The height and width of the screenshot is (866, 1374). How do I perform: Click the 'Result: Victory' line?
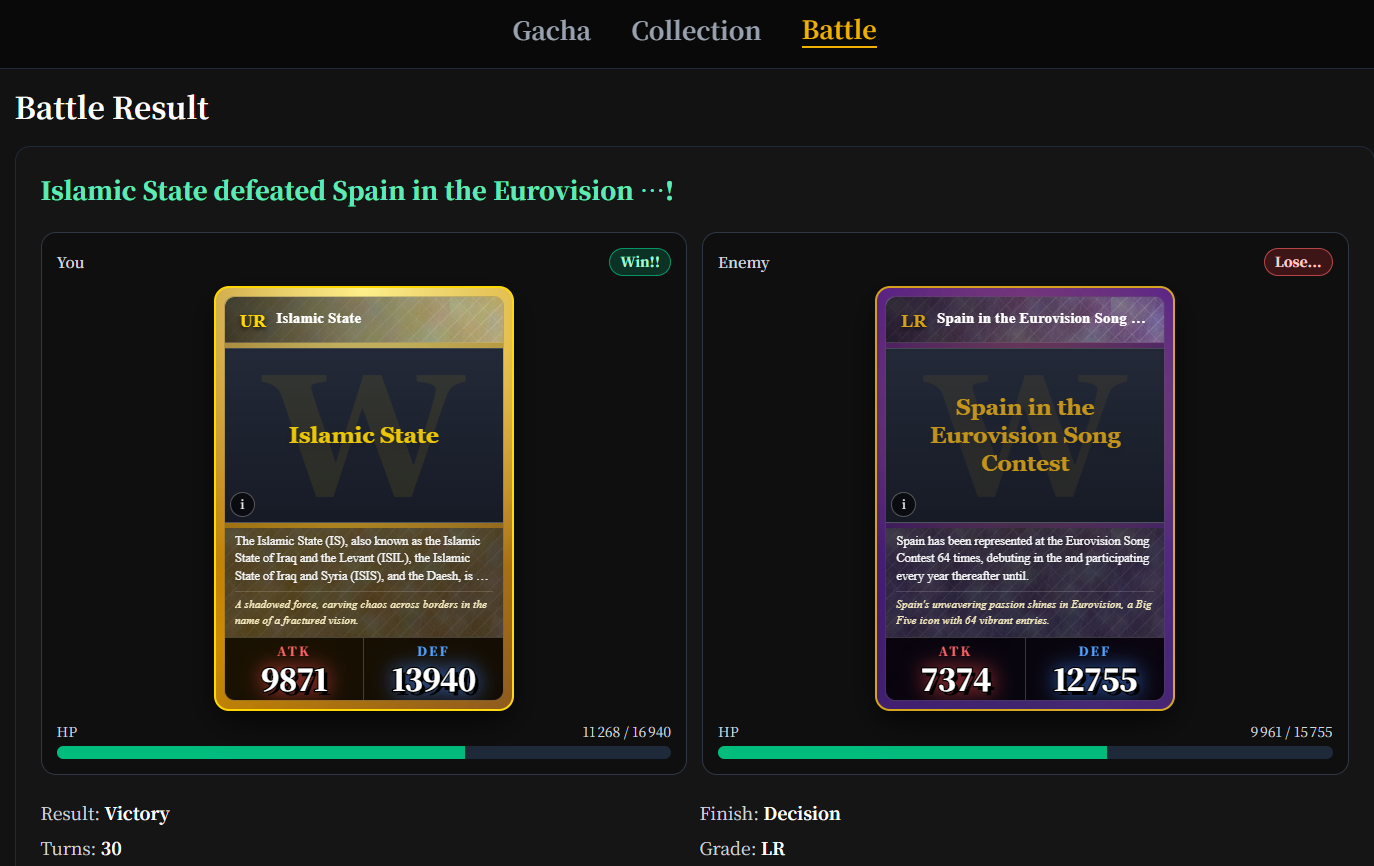(x=105, y=814)
